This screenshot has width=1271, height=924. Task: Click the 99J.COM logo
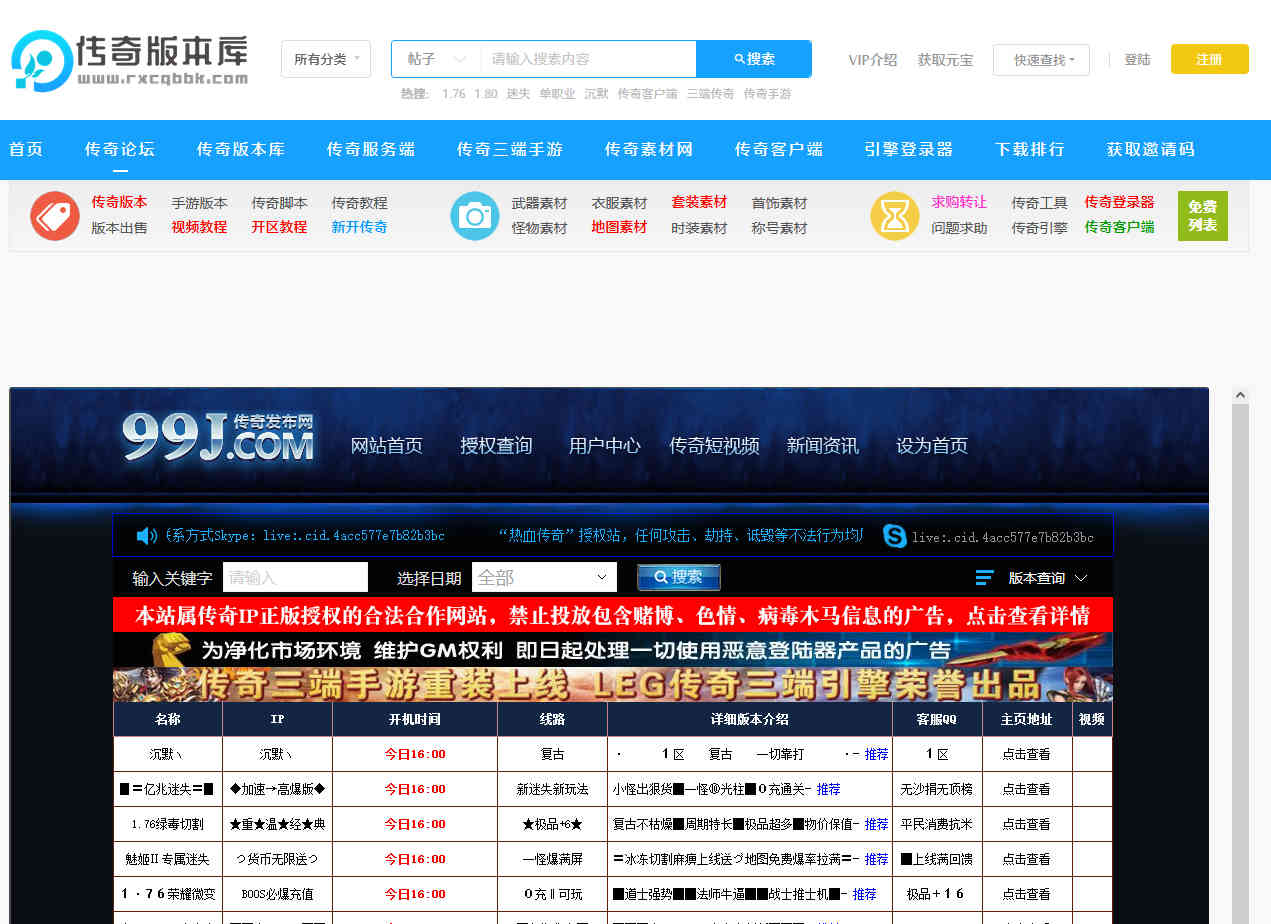(218, 440)
